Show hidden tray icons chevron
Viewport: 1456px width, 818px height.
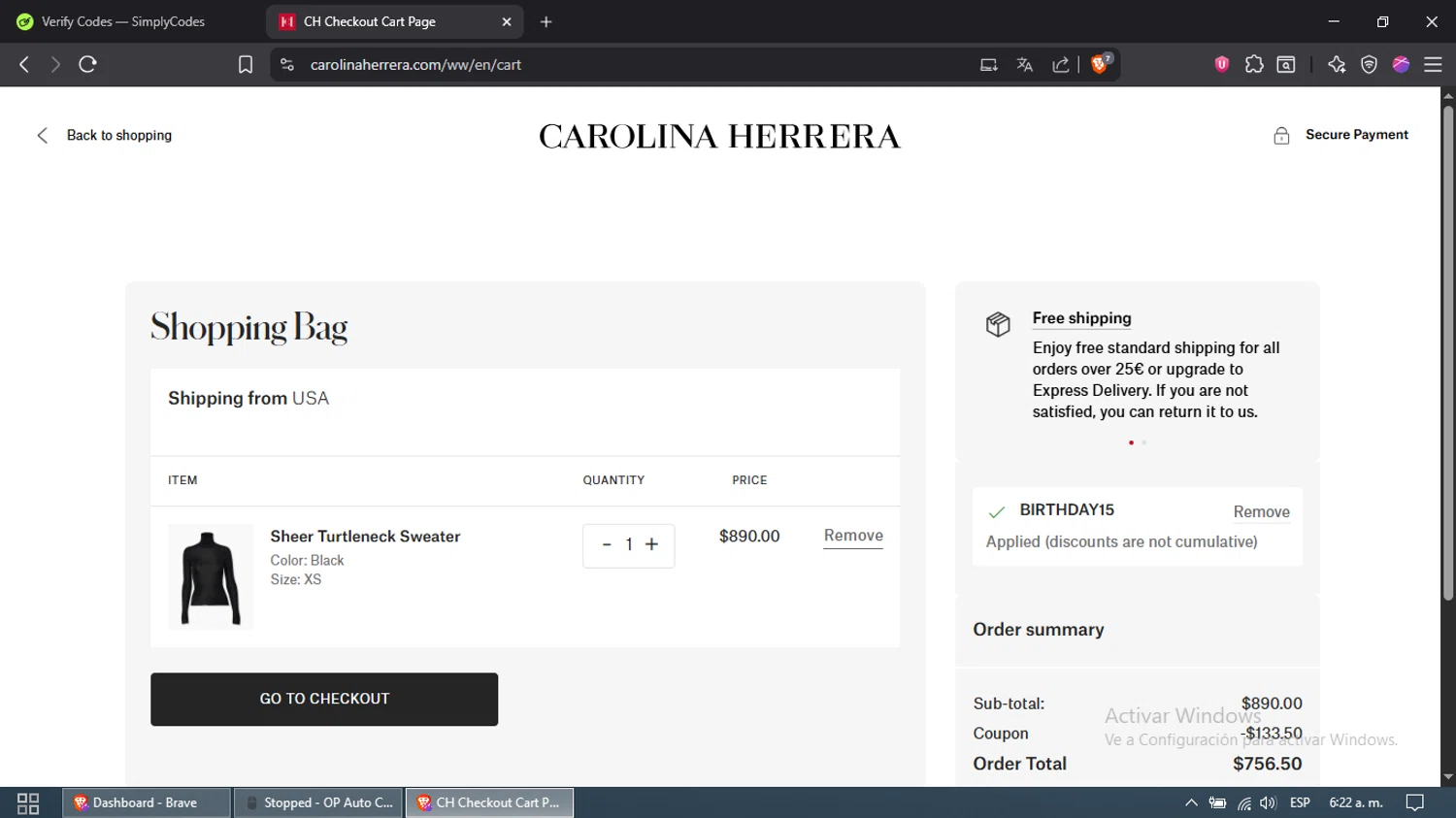pyautogui.click(x=1191, y=803)
